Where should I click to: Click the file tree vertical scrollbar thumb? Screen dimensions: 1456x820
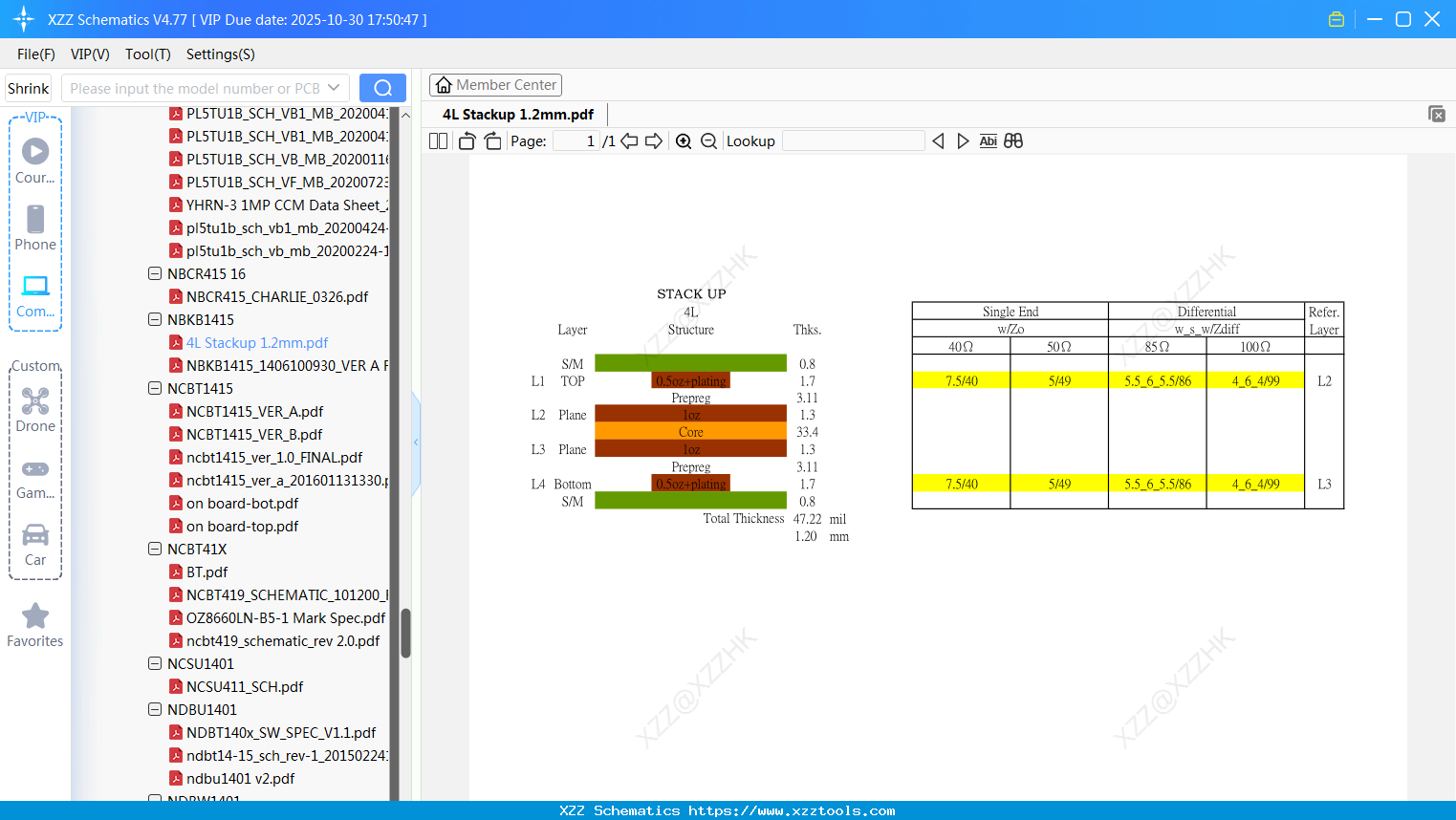(x=405, y=633)
